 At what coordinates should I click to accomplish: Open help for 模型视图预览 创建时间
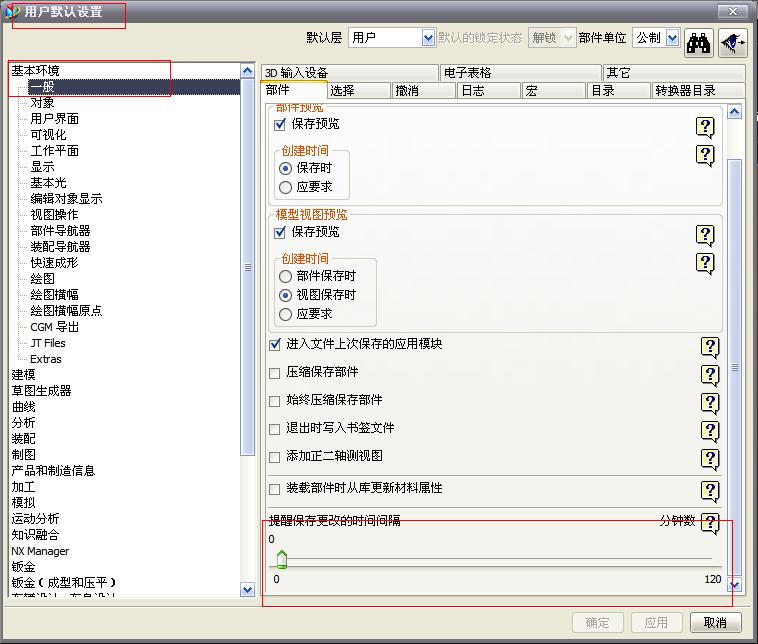[x=705, y=264]
